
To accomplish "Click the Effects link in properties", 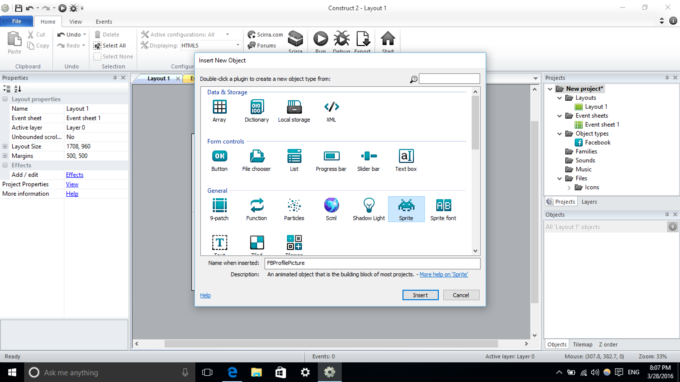I will (75, 175).
